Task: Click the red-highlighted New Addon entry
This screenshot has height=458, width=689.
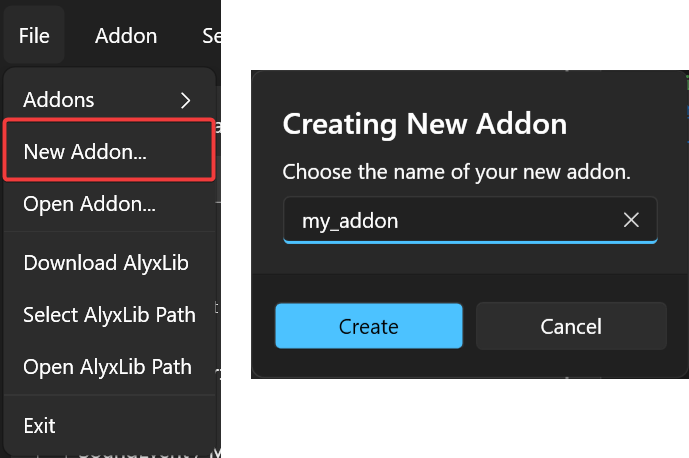Action: [x=107, y=150]
